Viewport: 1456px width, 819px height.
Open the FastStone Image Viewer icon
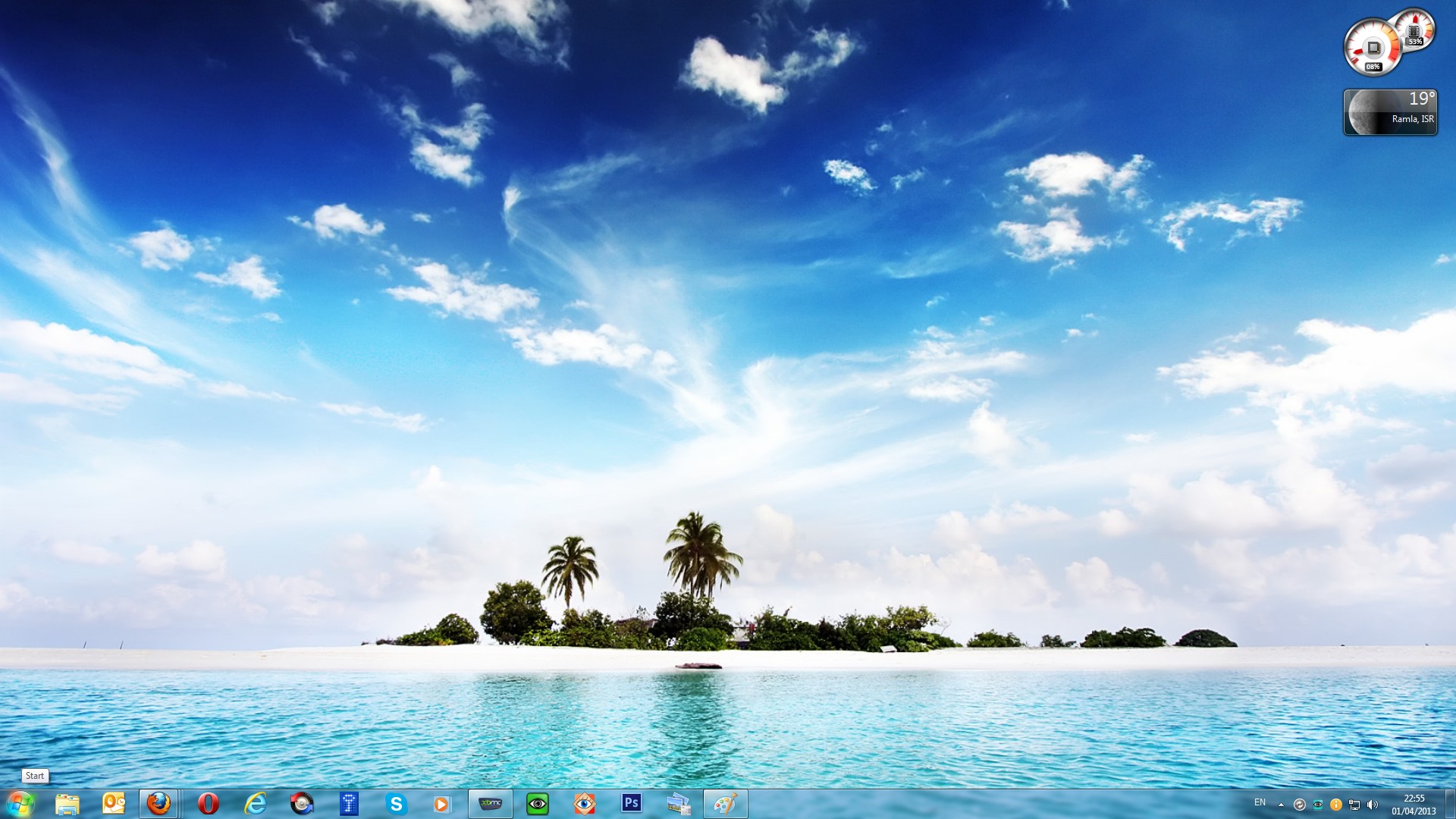coord(584,803)
